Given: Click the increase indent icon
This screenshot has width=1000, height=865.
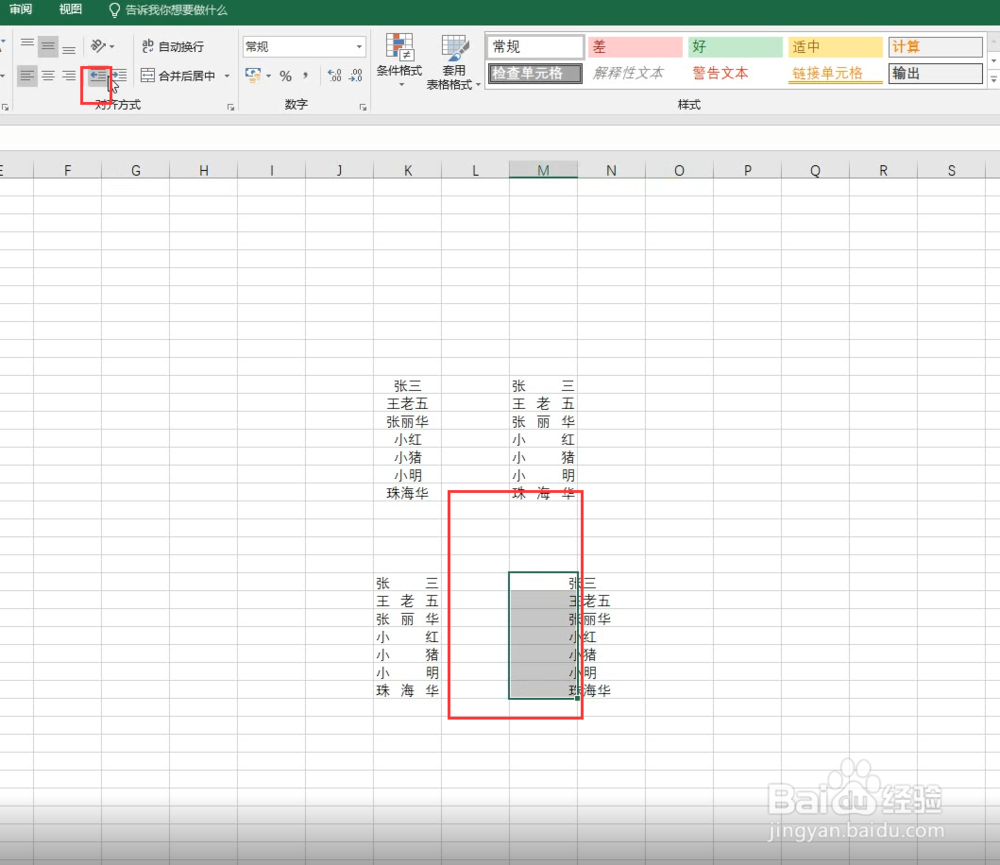Looking at the screenshot, I should tap(120, 76).
